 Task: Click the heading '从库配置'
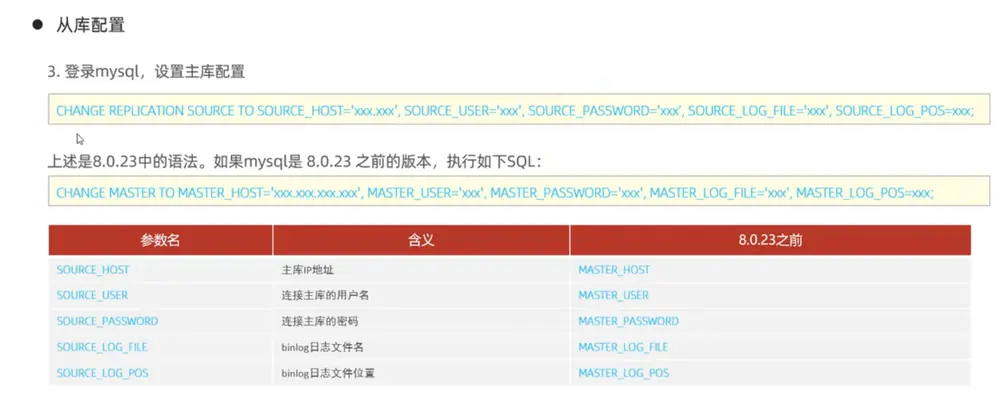tap(91, 25)
